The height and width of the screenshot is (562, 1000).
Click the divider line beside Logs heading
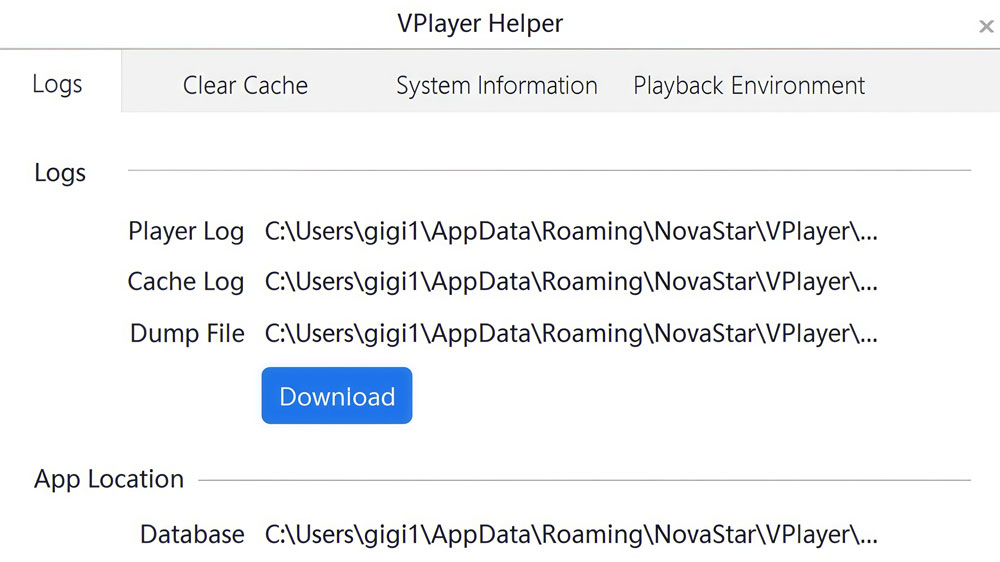point(548,171)
